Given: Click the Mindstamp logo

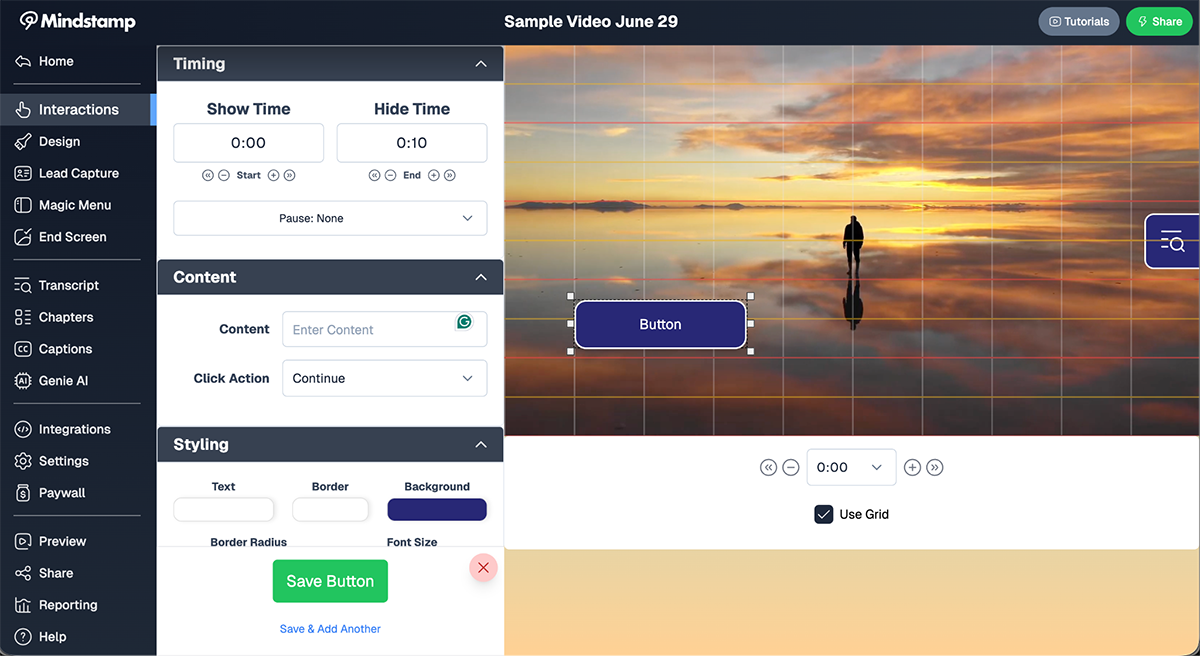Looking at the screenshot, I should coord(77,21).
